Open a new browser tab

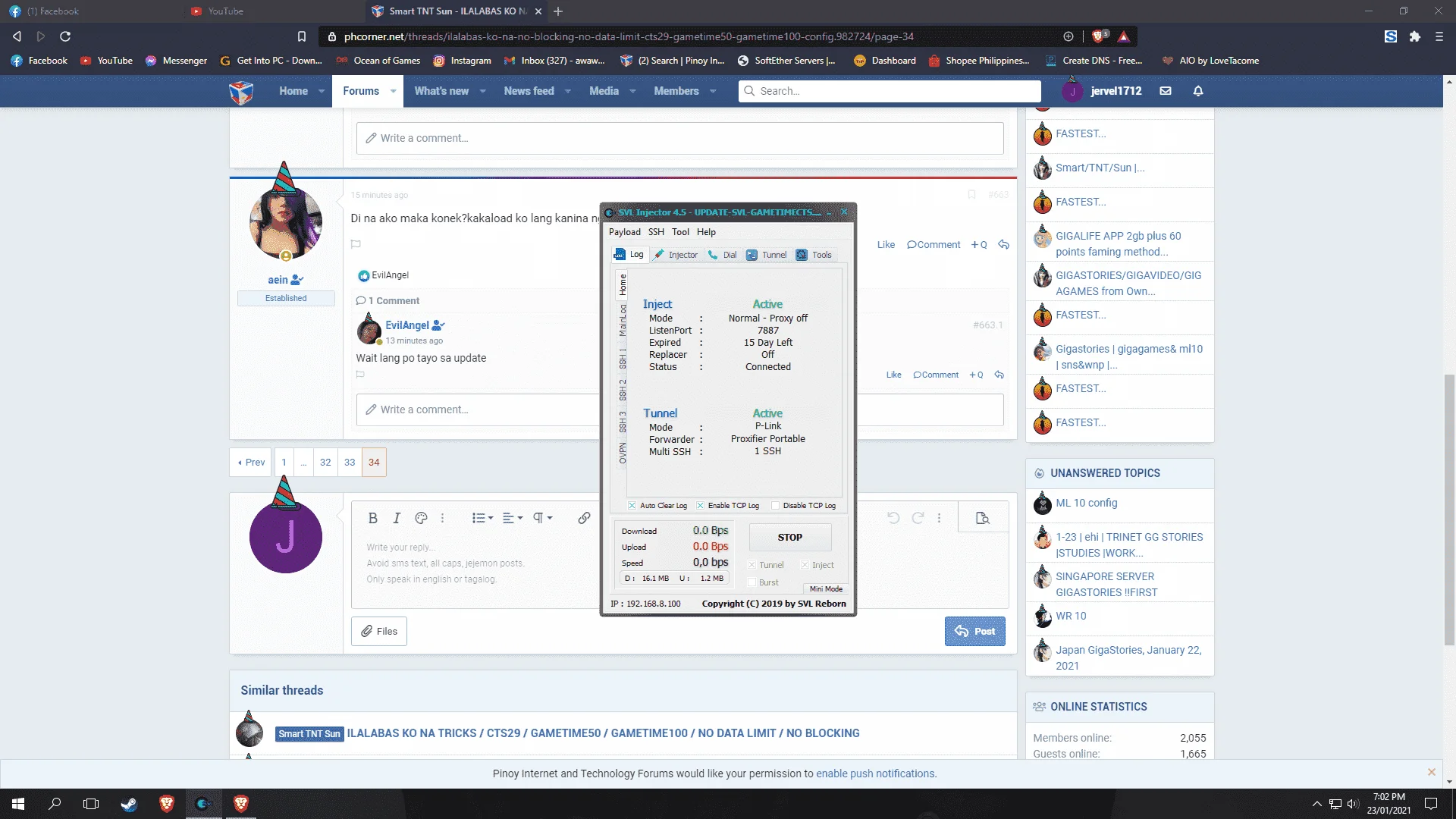[x=558, y=11]
